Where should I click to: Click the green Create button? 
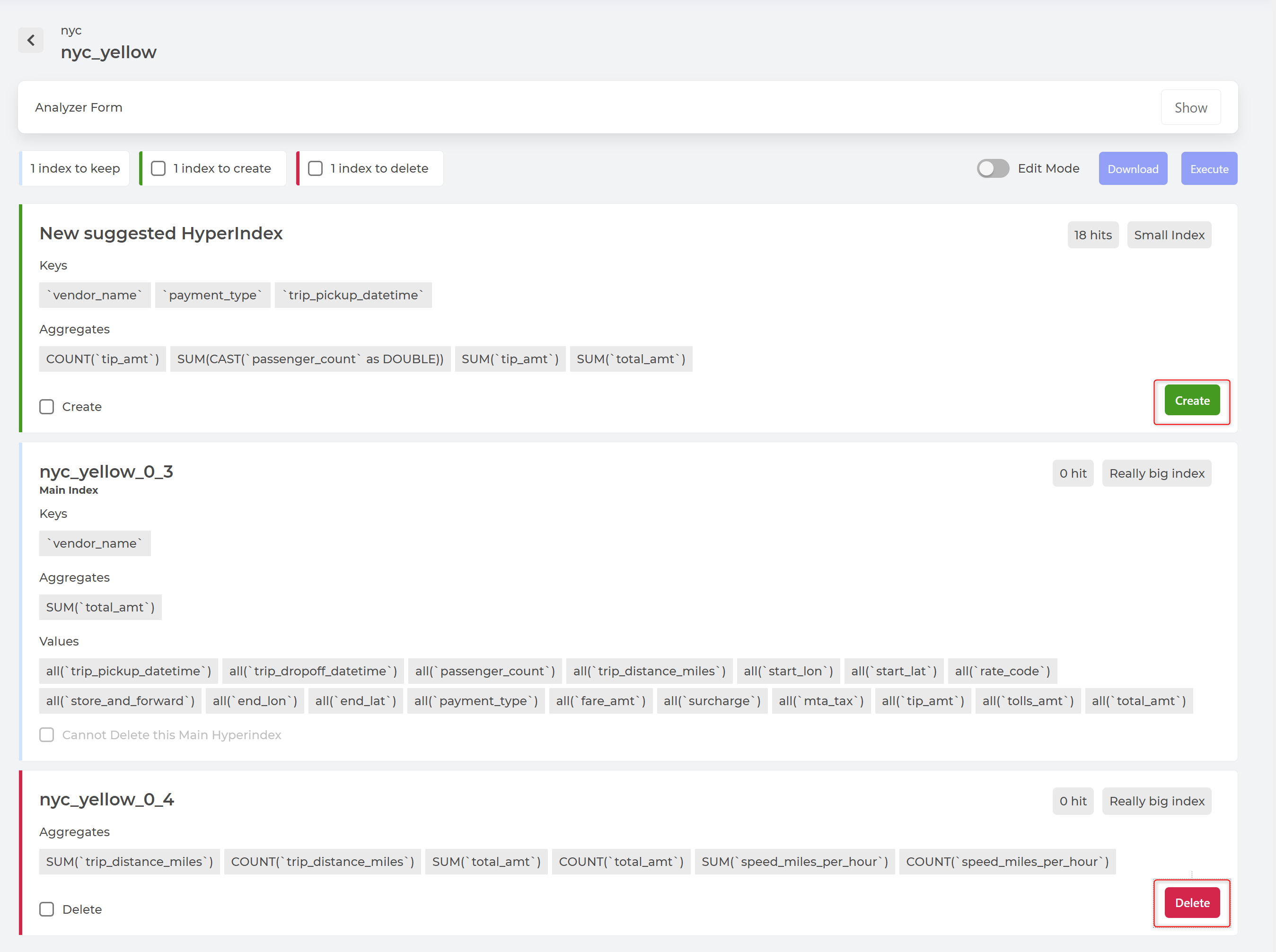1192,400
